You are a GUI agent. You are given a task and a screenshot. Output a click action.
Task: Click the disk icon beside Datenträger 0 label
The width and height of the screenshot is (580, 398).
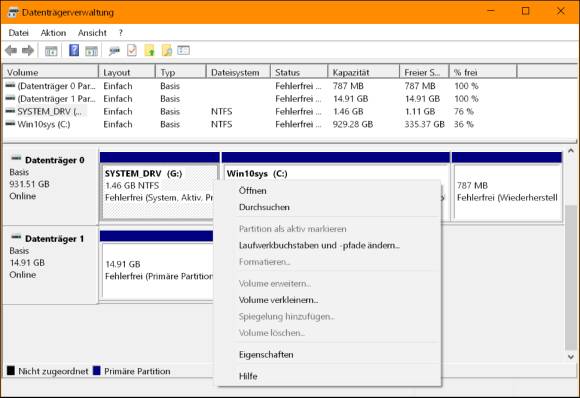point(16,158)
